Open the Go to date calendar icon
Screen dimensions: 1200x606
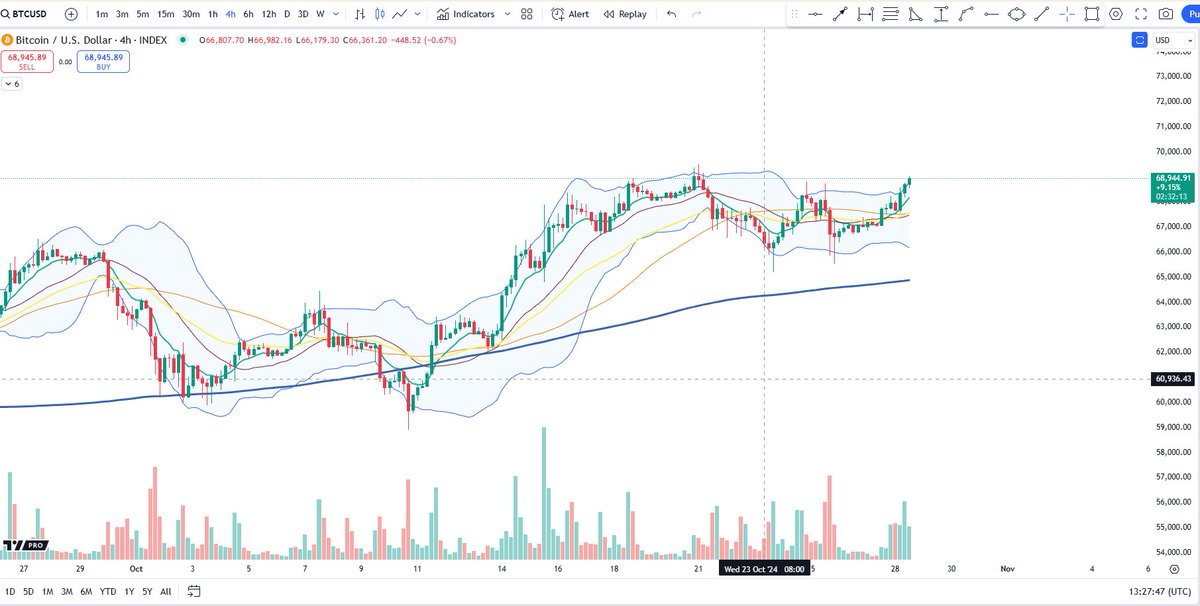(196, 591)
